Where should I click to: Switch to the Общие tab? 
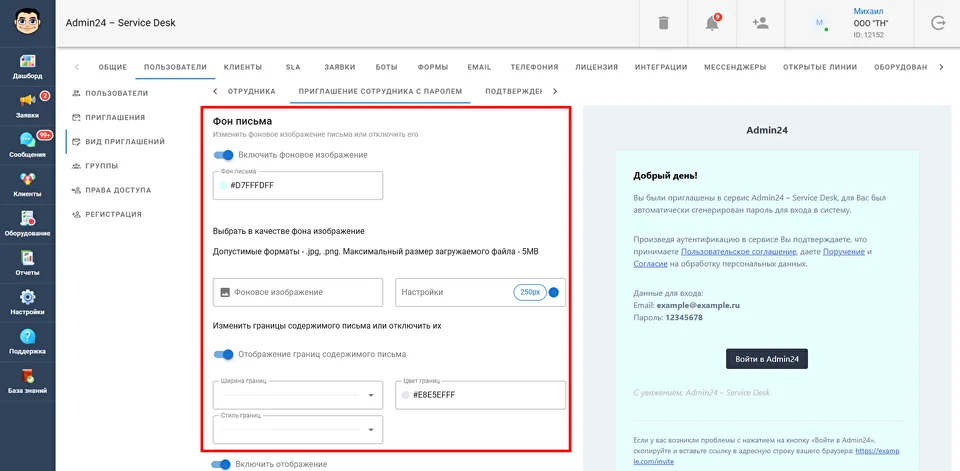click(x=113, y=67)
